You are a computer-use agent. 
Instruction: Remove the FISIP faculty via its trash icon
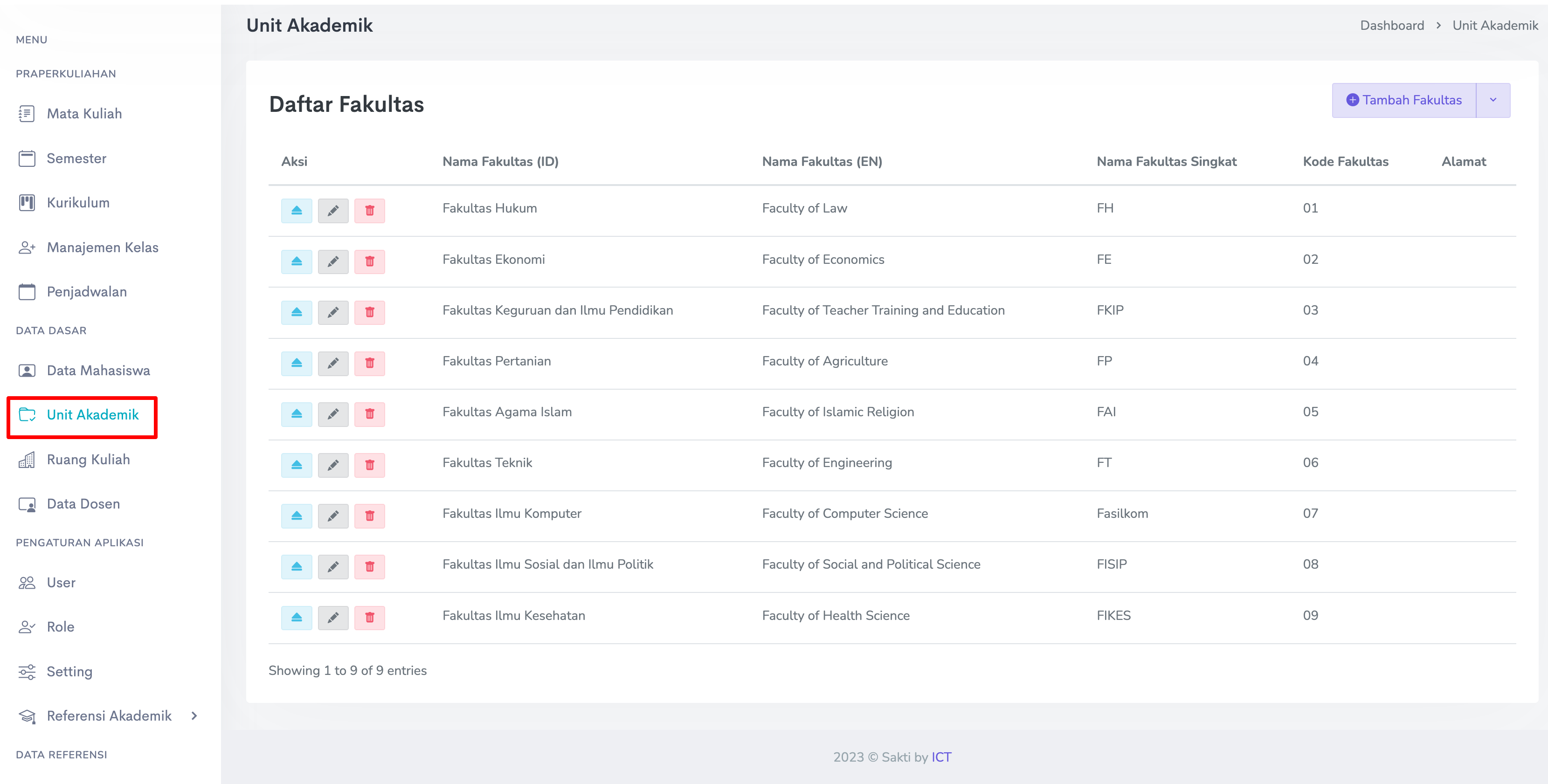[x=370, y=566]
